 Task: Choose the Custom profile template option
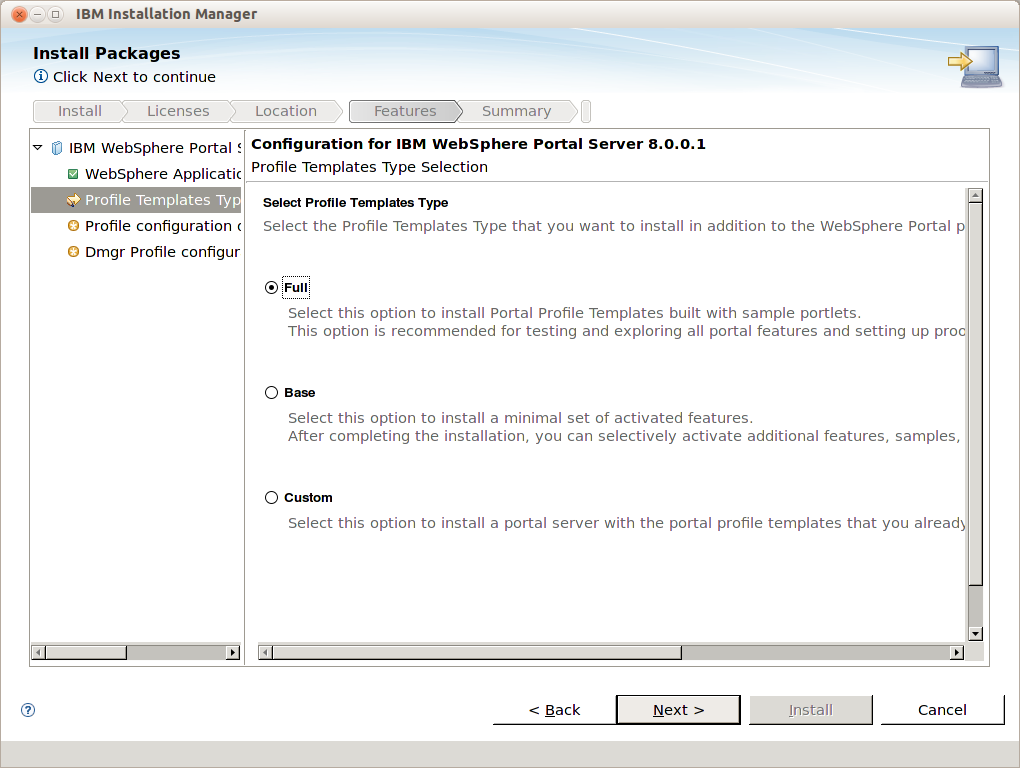271,497
